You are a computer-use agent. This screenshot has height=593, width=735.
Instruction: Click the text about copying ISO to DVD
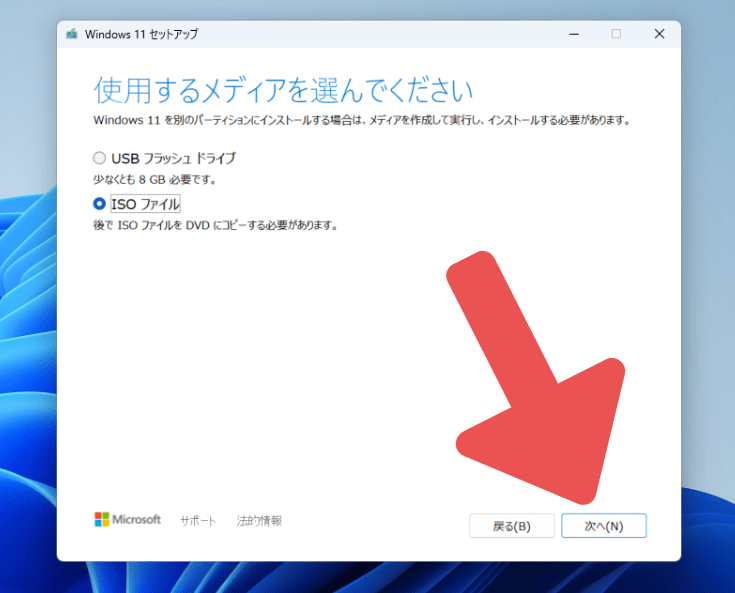[x=216, y=225]
